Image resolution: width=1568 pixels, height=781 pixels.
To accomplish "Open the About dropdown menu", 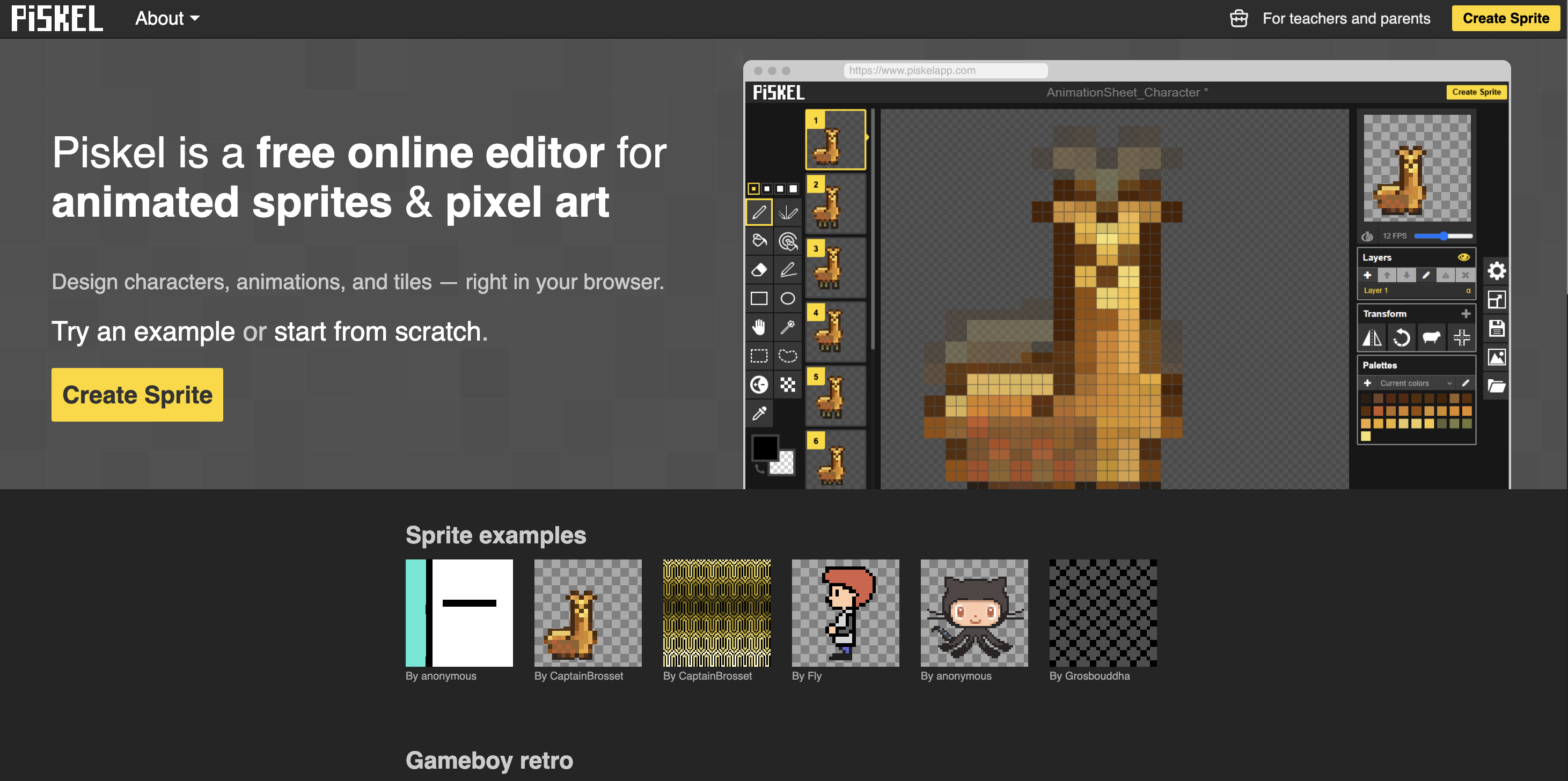I will (167, 18).
